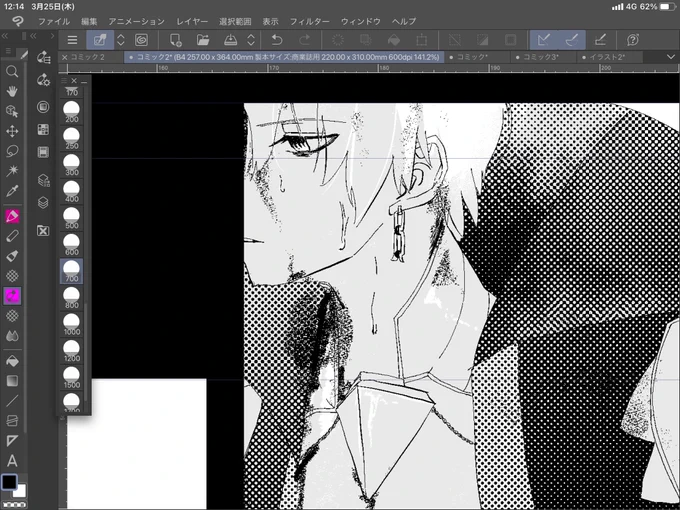Viewport: 680px width, 510px height.
Task: Select the Lasso selection tool
Action: tap(12, 151)
